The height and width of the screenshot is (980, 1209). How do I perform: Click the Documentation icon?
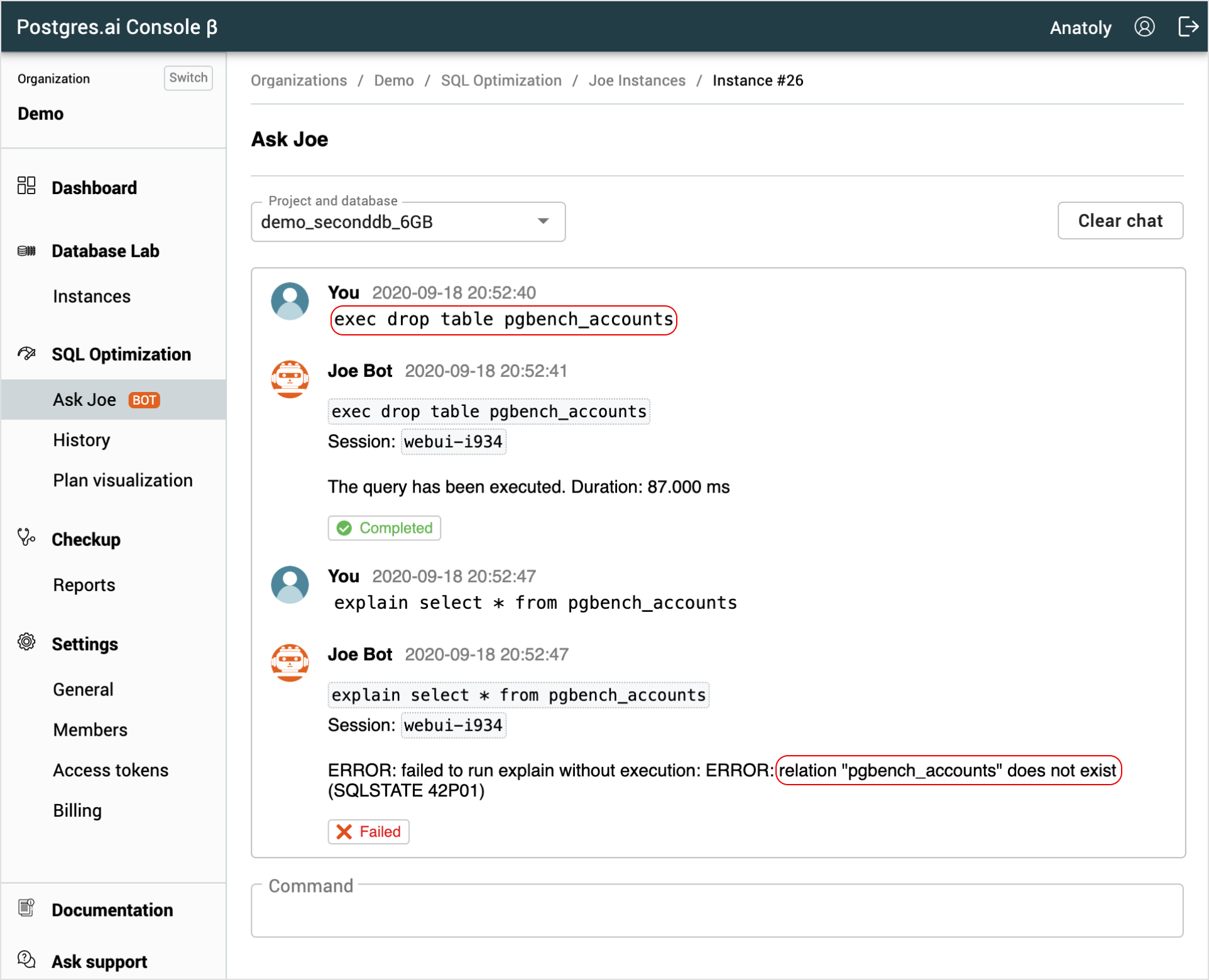coord(26,908)
